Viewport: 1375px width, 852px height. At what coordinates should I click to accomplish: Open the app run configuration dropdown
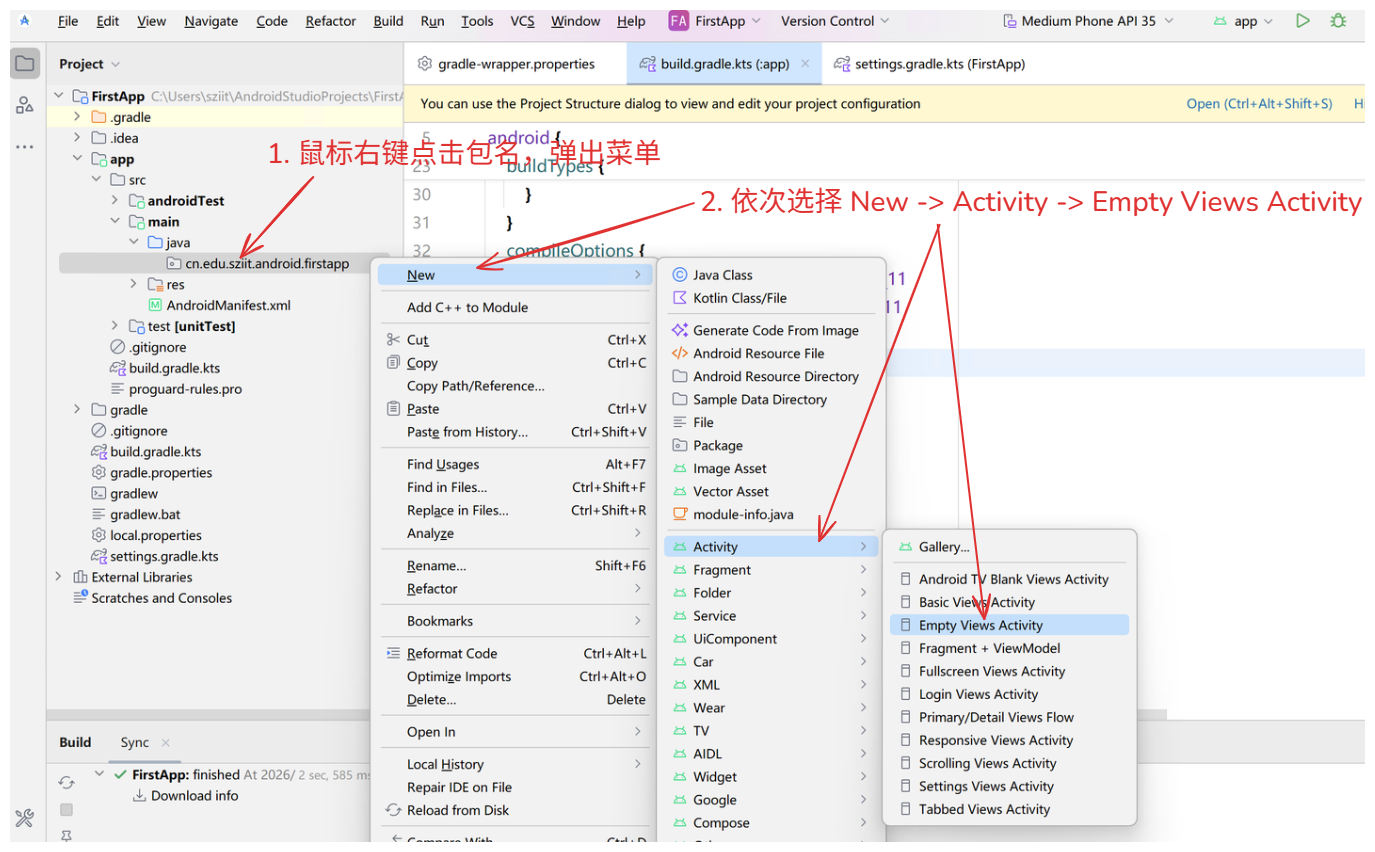(1242, 21)
